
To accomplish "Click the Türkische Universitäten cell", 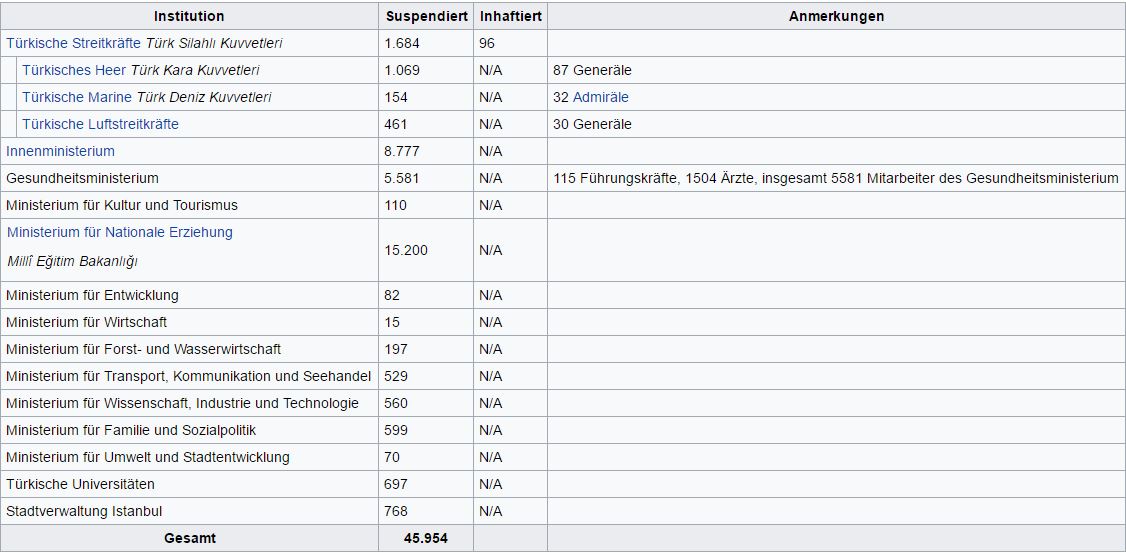I will tap(189, 484).
